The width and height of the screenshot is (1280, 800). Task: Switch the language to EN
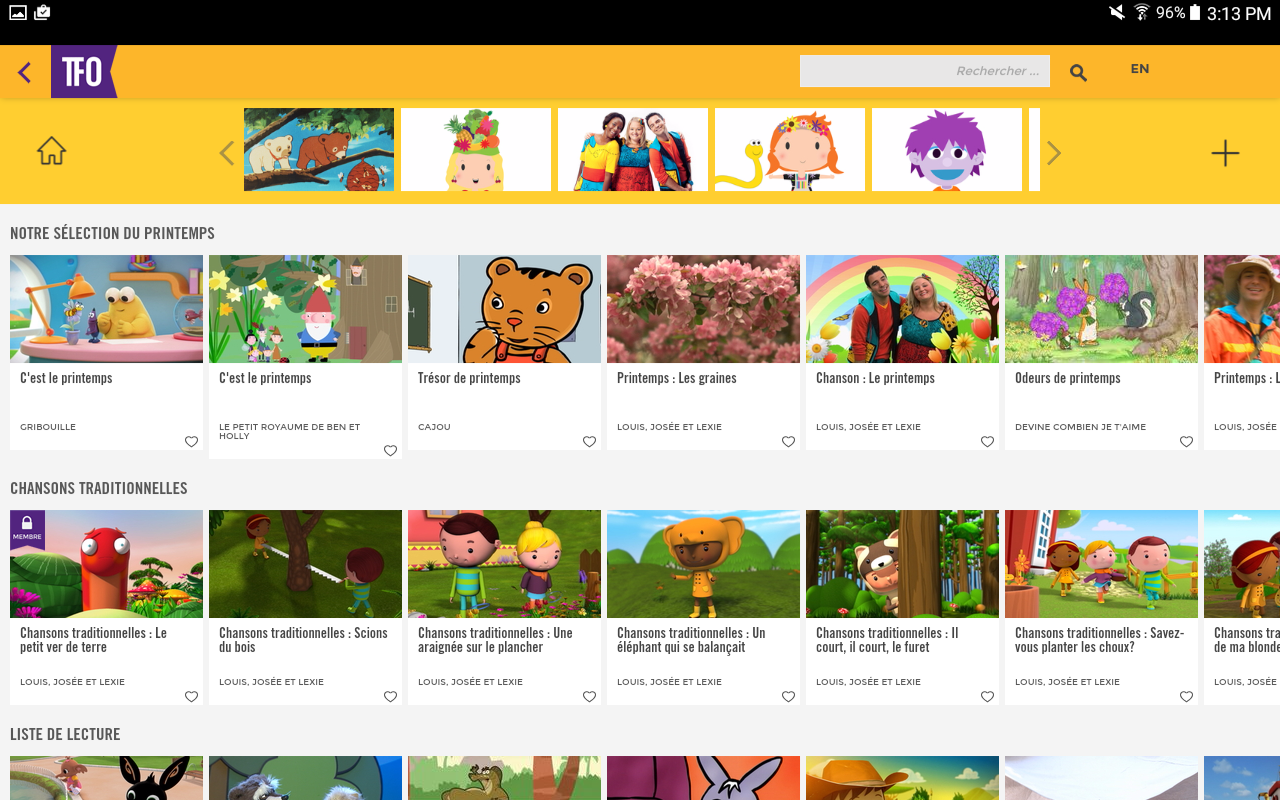1140,69
